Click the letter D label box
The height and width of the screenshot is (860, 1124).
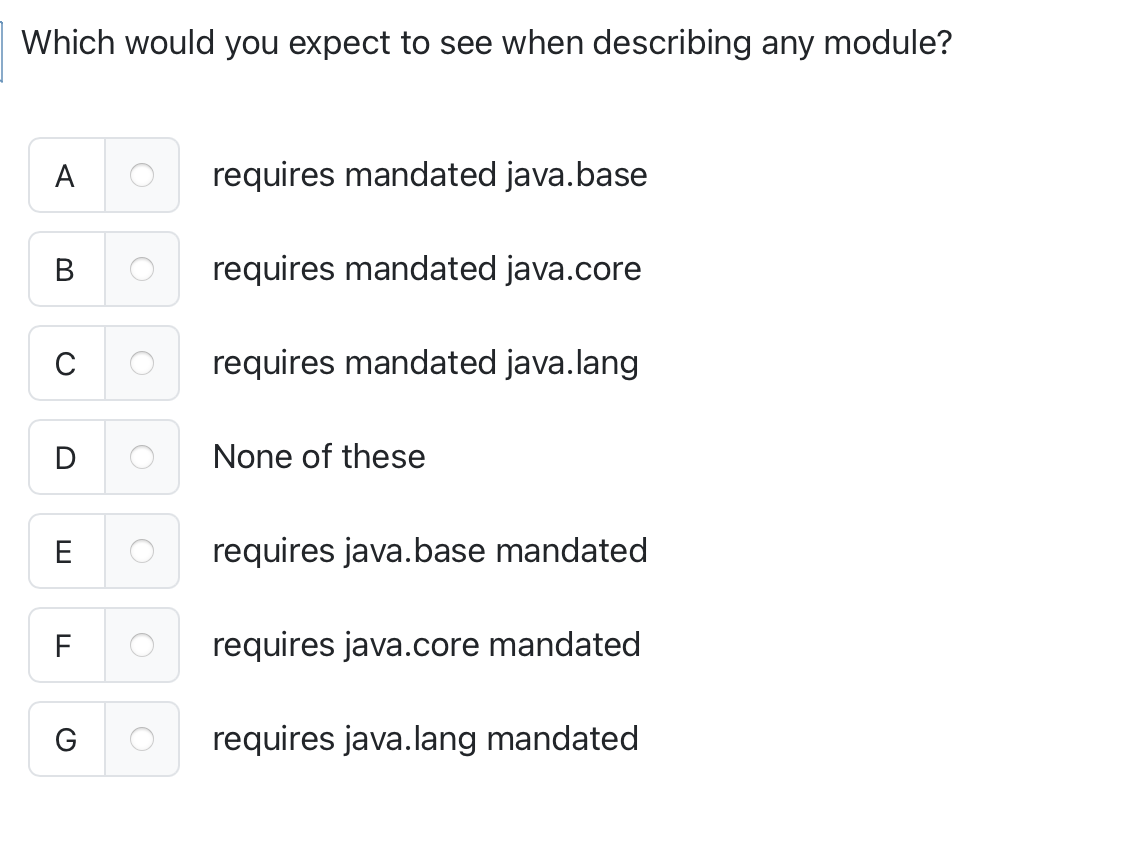65,457
